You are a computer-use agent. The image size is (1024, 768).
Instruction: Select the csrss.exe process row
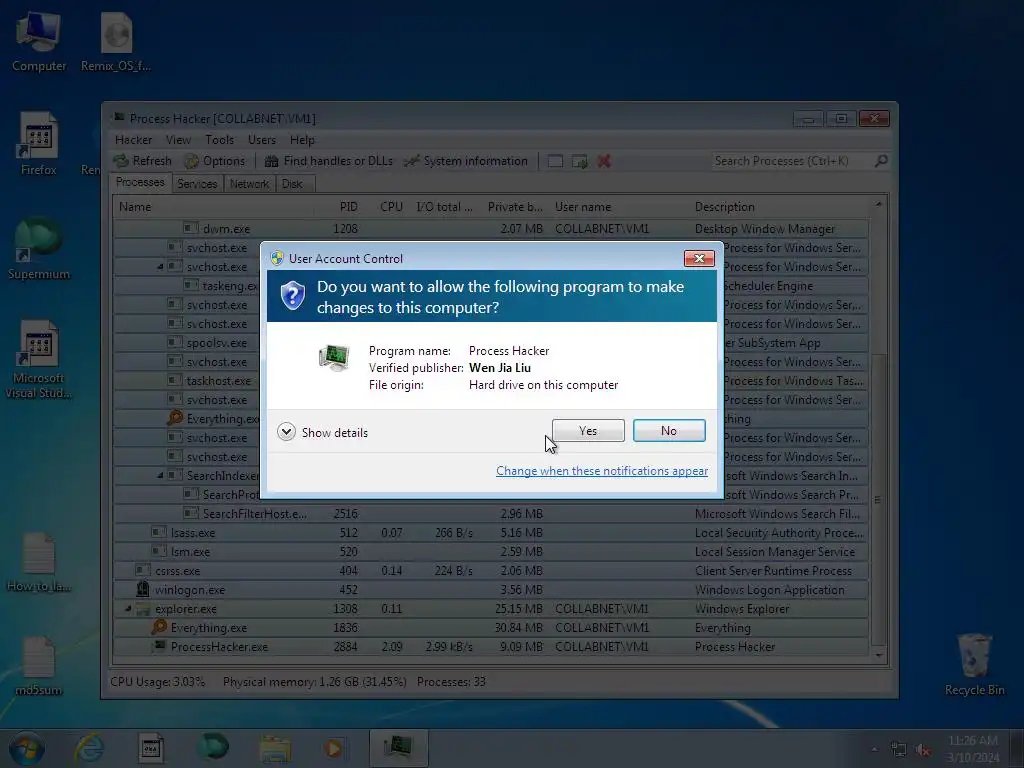pyautogui.click(x=491, y=571)
